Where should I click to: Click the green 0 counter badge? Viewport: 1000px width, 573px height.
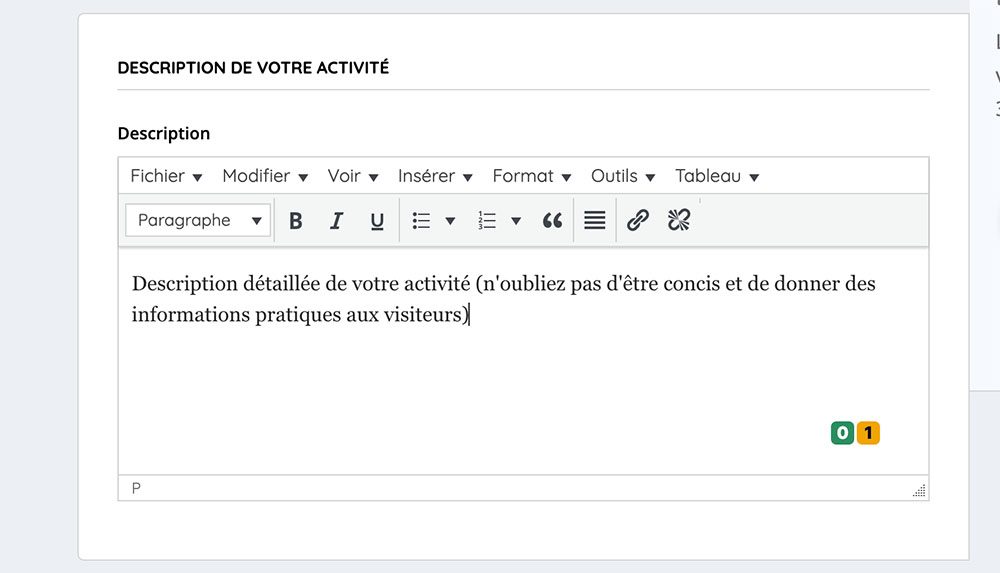click(x=842, y=433)
